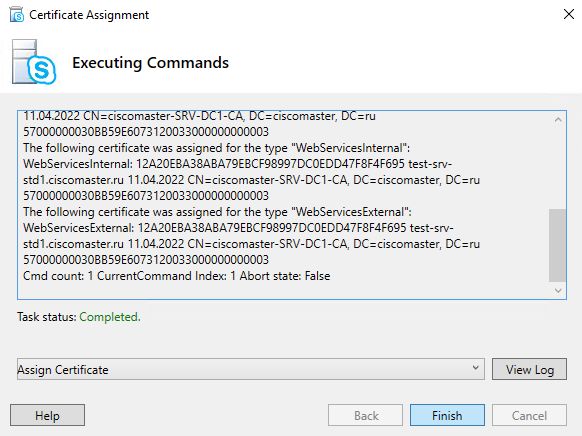
Task: Click the empty scrollbar track above the thumb
Action: [558, 168]
